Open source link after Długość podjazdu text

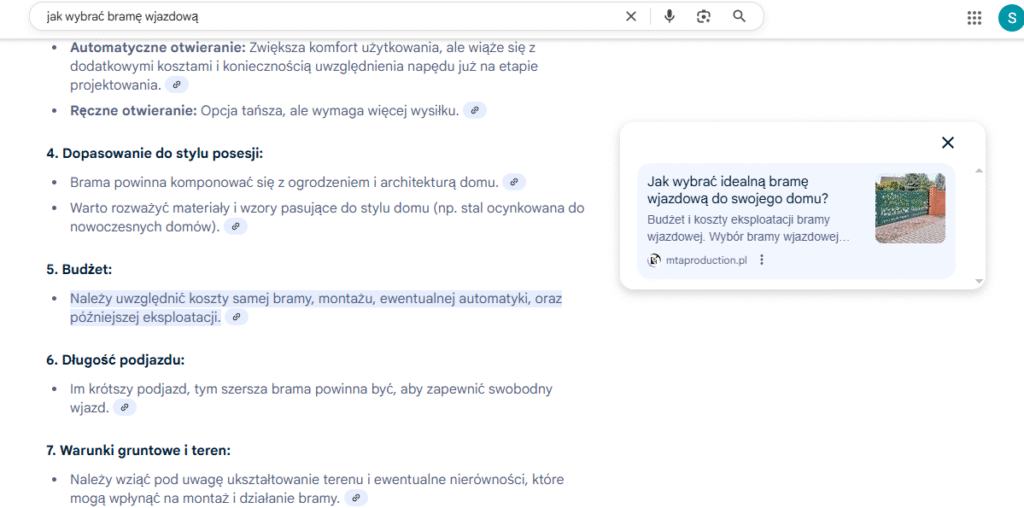pos(124,408)
